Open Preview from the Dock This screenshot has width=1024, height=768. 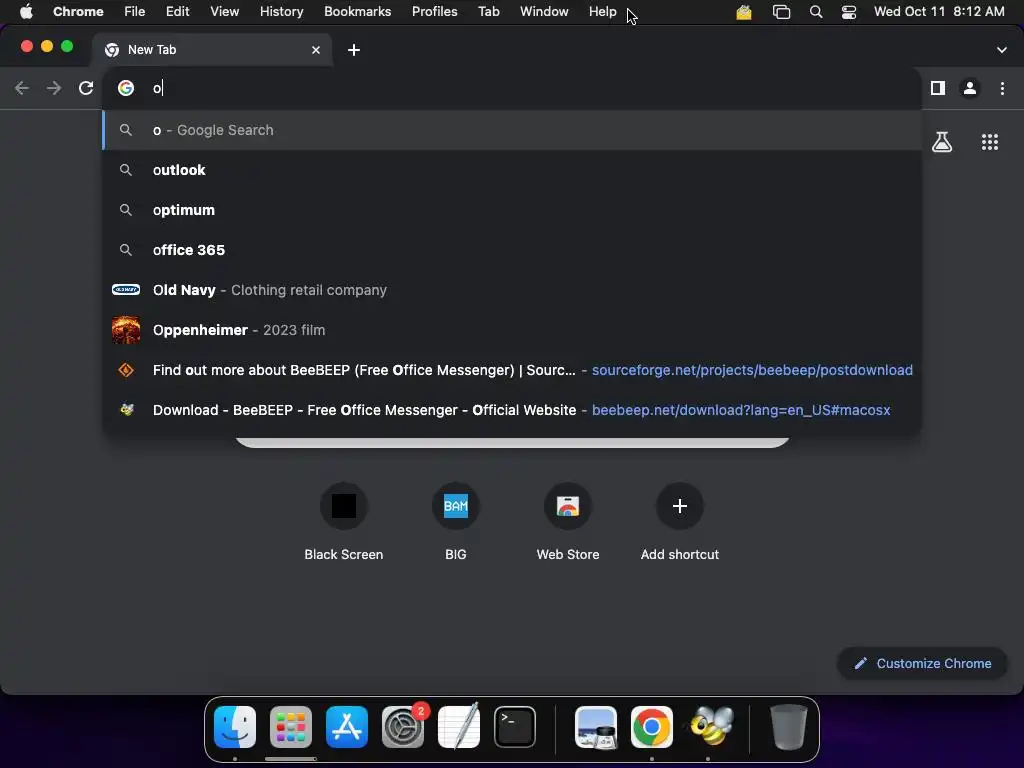pyautogui.click(x=596, y=727)
